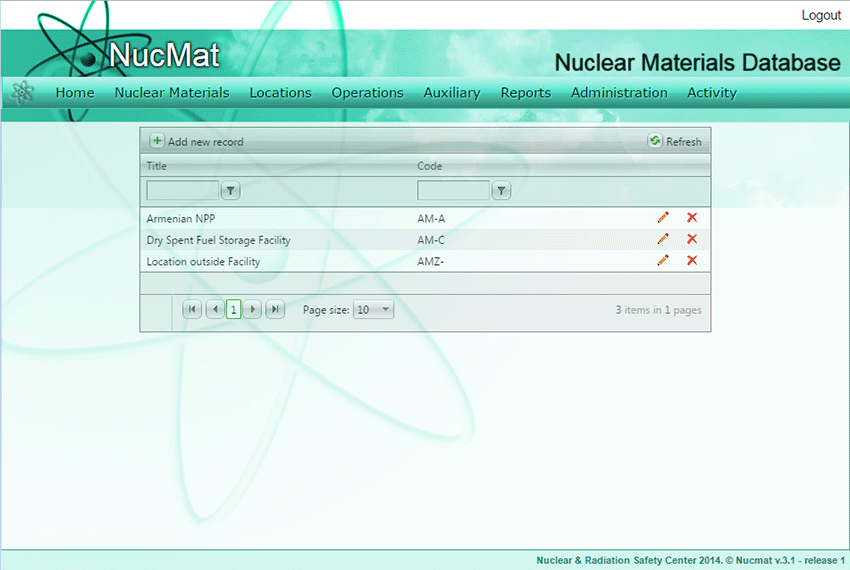Click the Logout link
The image size is (850, 570).
(821, 15)
